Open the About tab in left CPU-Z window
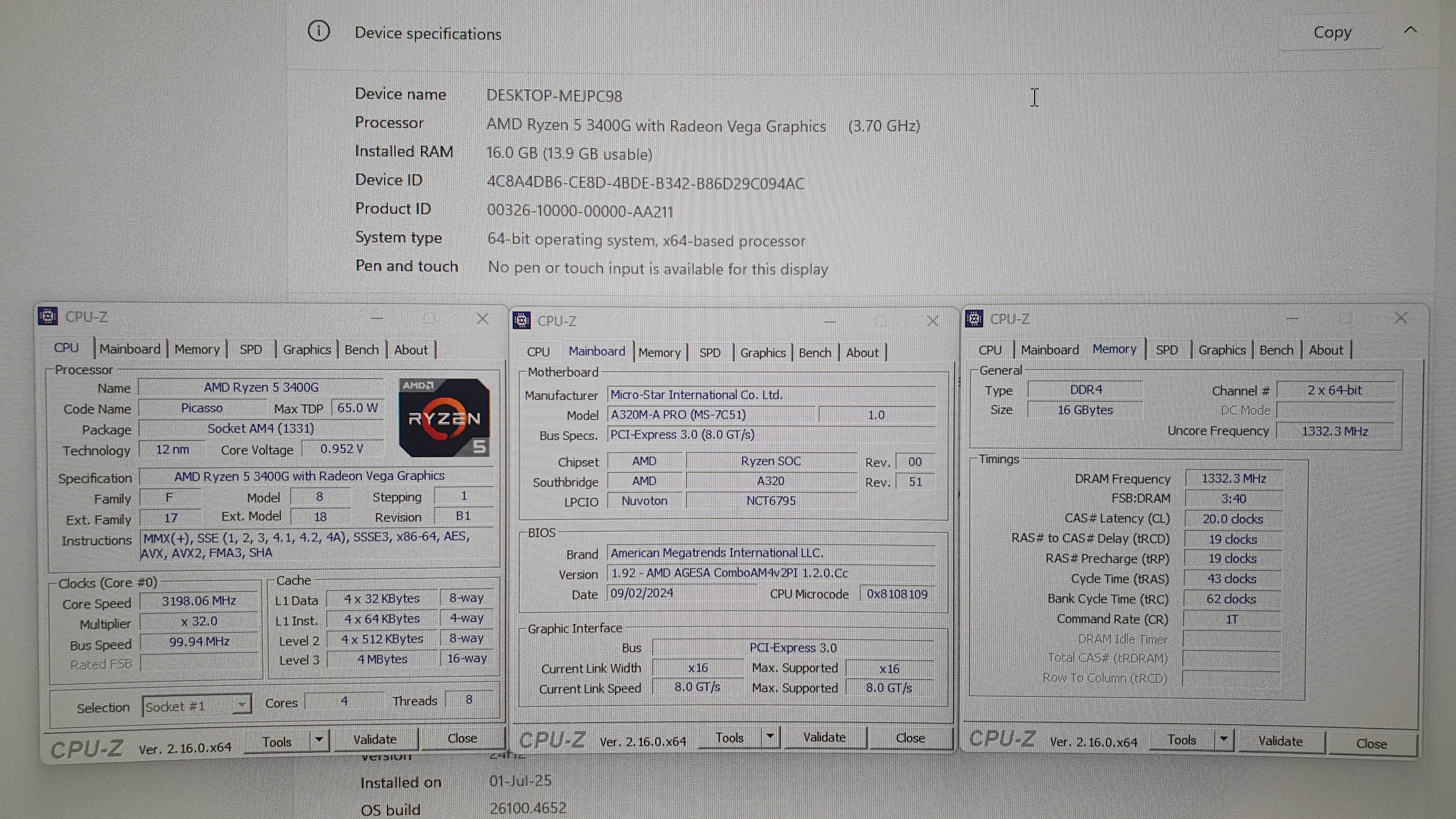Image resolution: width=1456 pixels, height=819 pixels. [411, 350]
